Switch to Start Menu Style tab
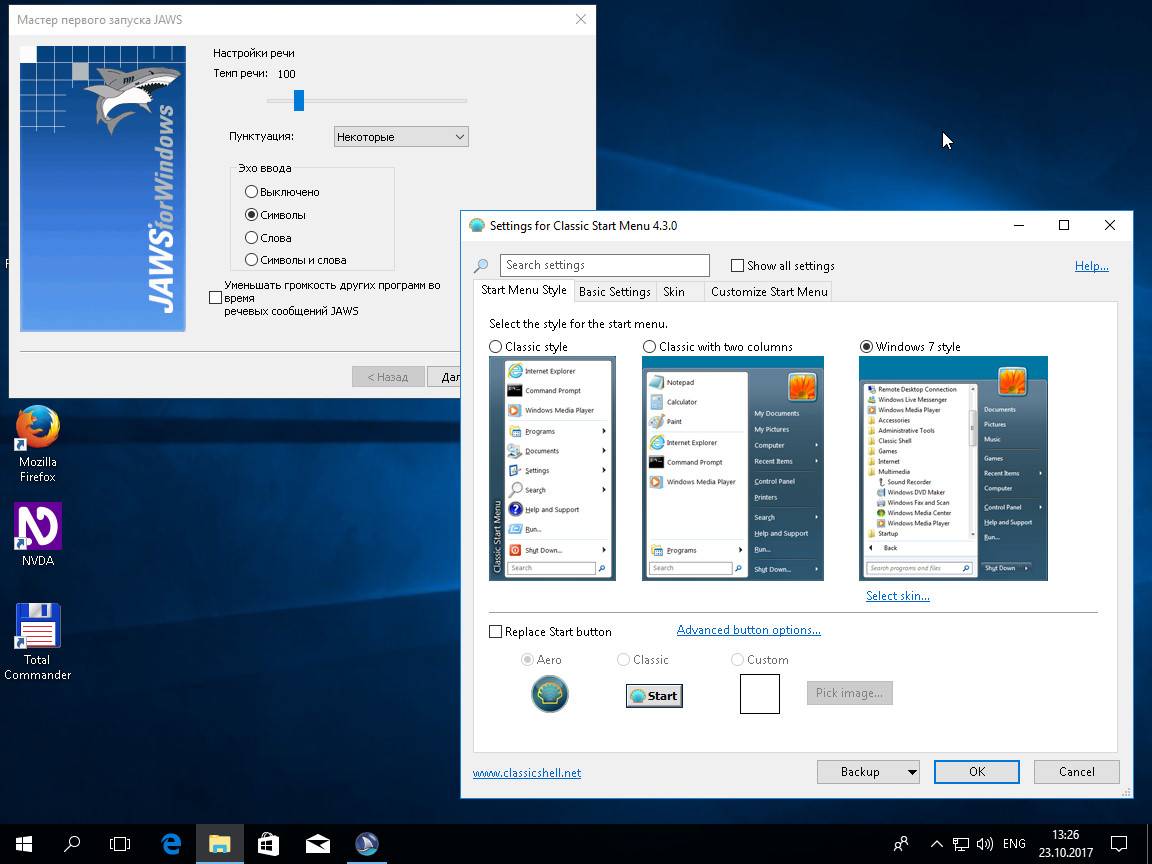1152x864 pixels. click(x=524, y=290)
